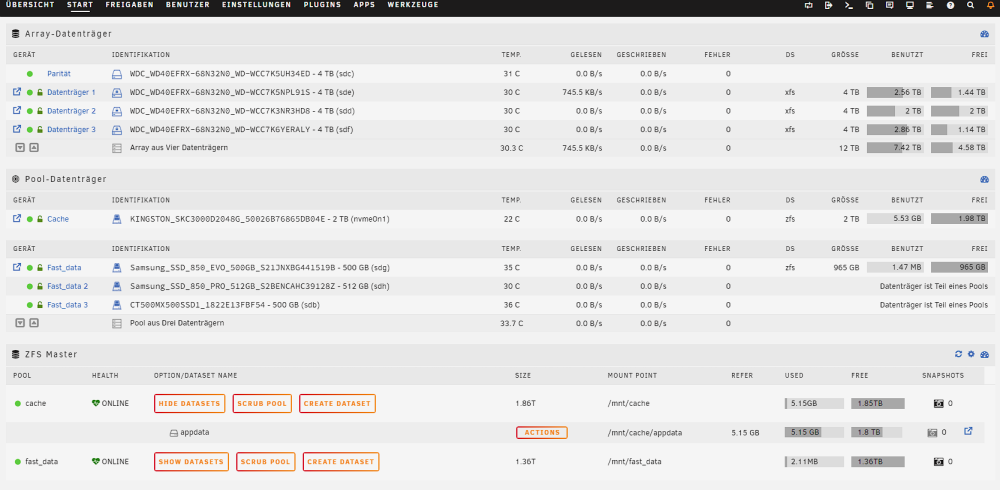Browse Datenträger 1 via external link icon
The height and width of the screenshot is (490, 1000).
point(17,92)
